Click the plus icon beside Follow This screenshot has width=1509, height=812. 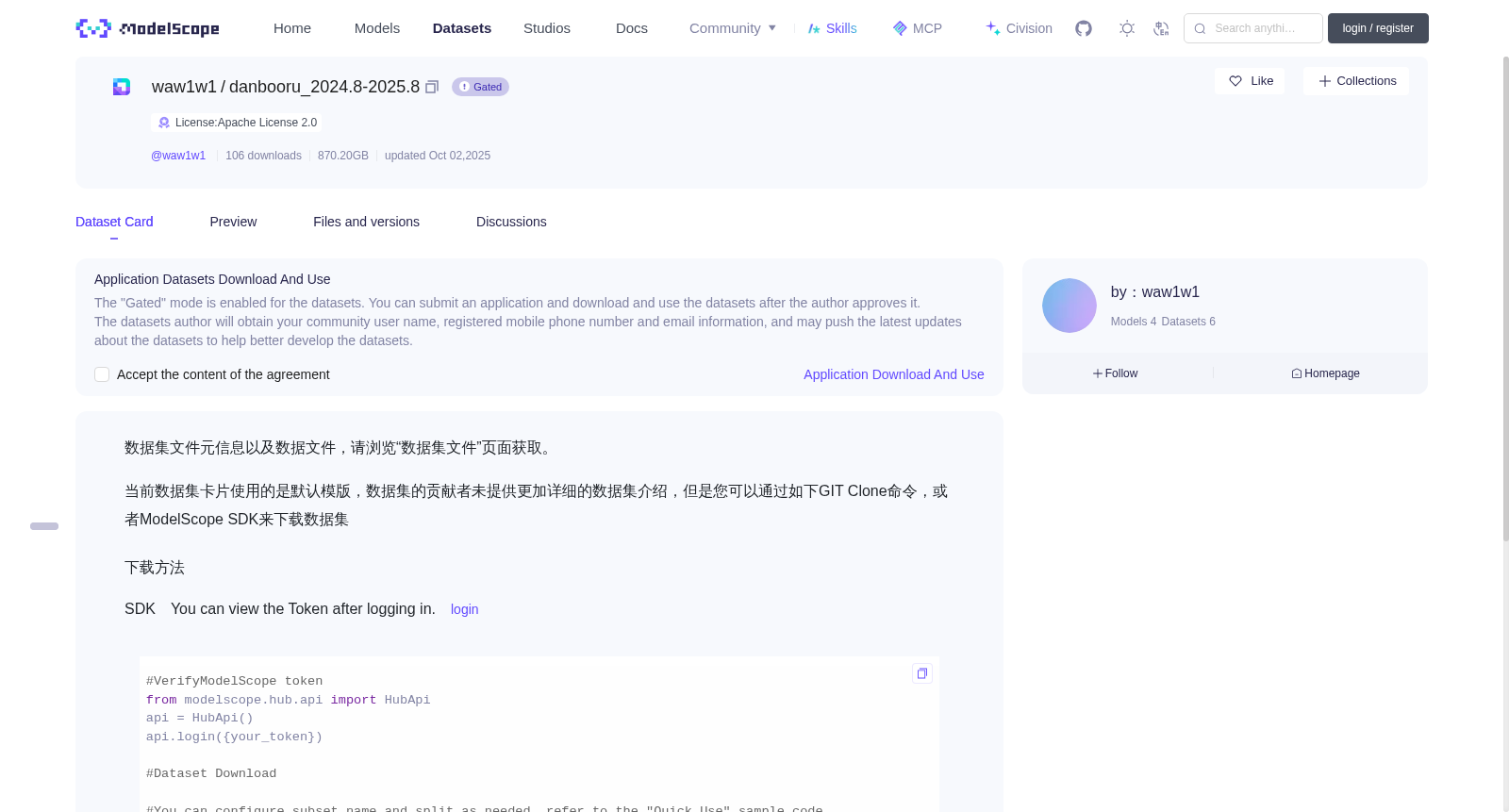[x=1098, y=373]
